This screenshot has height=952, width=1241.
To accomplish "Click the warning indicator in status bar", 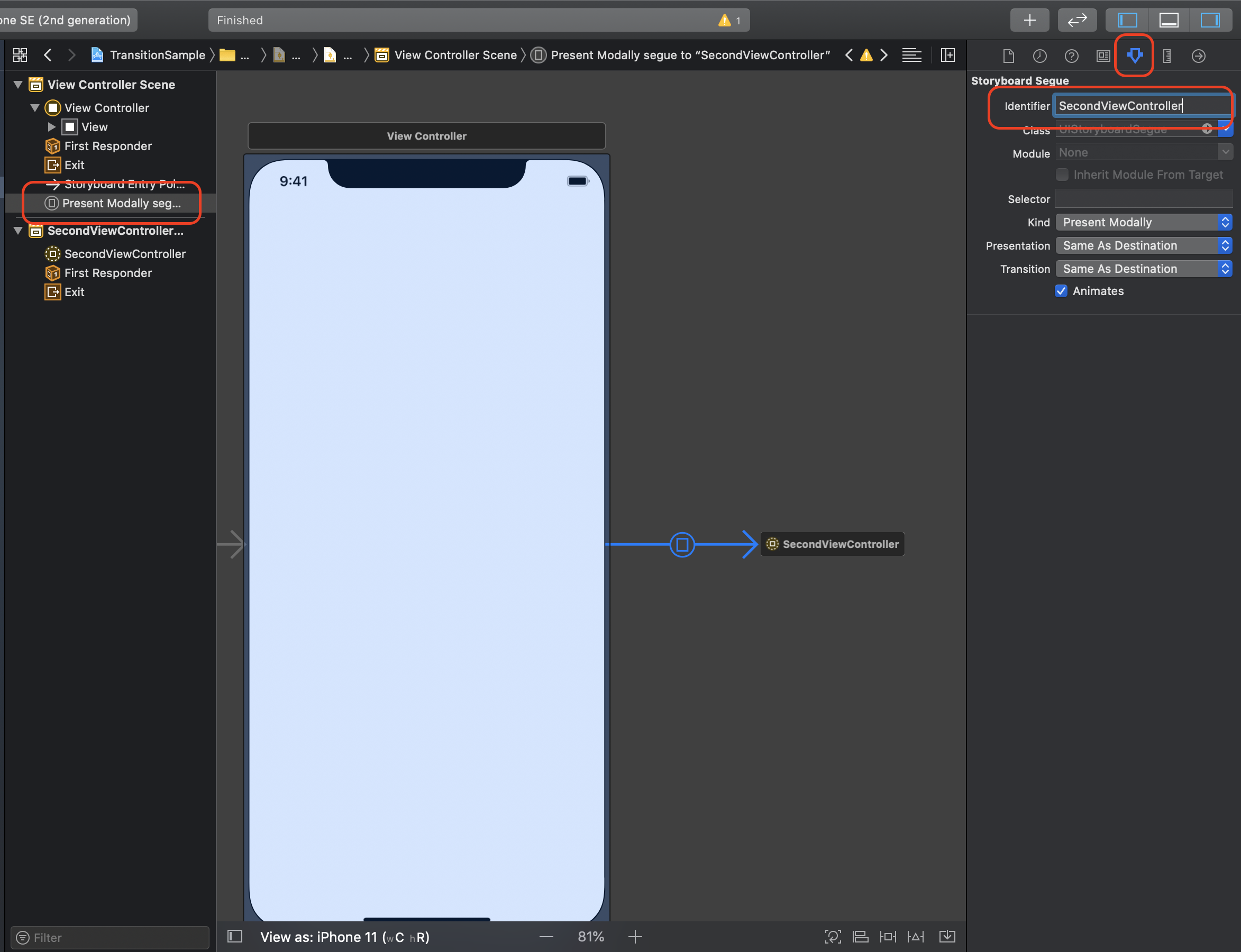I will [x=730, y=21].
